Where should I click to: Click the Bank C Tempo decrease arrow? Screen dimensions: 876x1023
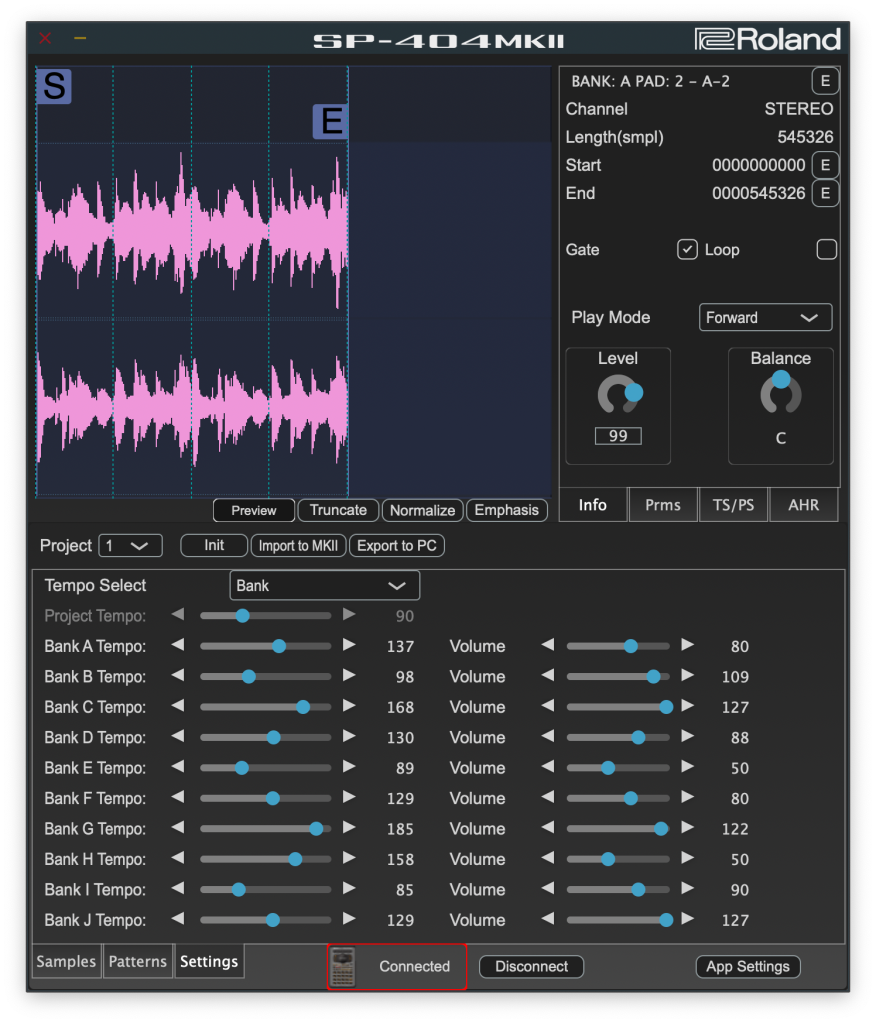tap(178, 707)
